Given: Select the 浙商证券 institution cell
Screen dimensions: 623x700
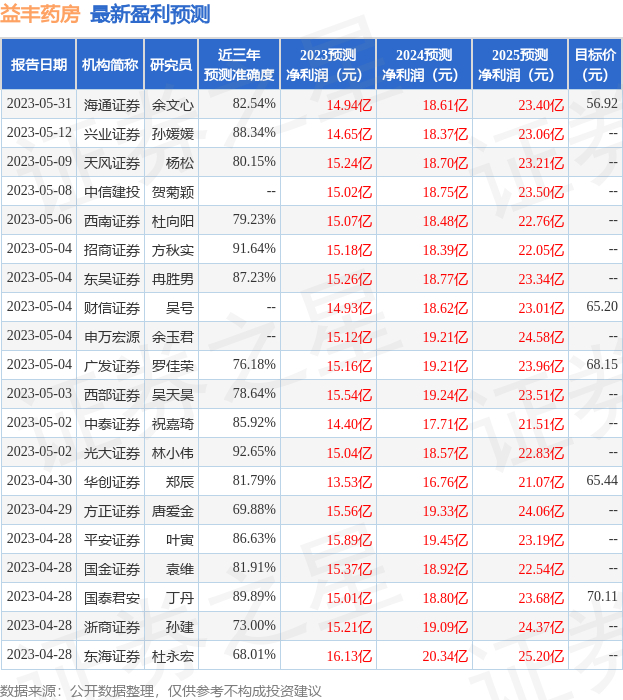Looking at the screenshot, I should (x=112, y=627).
